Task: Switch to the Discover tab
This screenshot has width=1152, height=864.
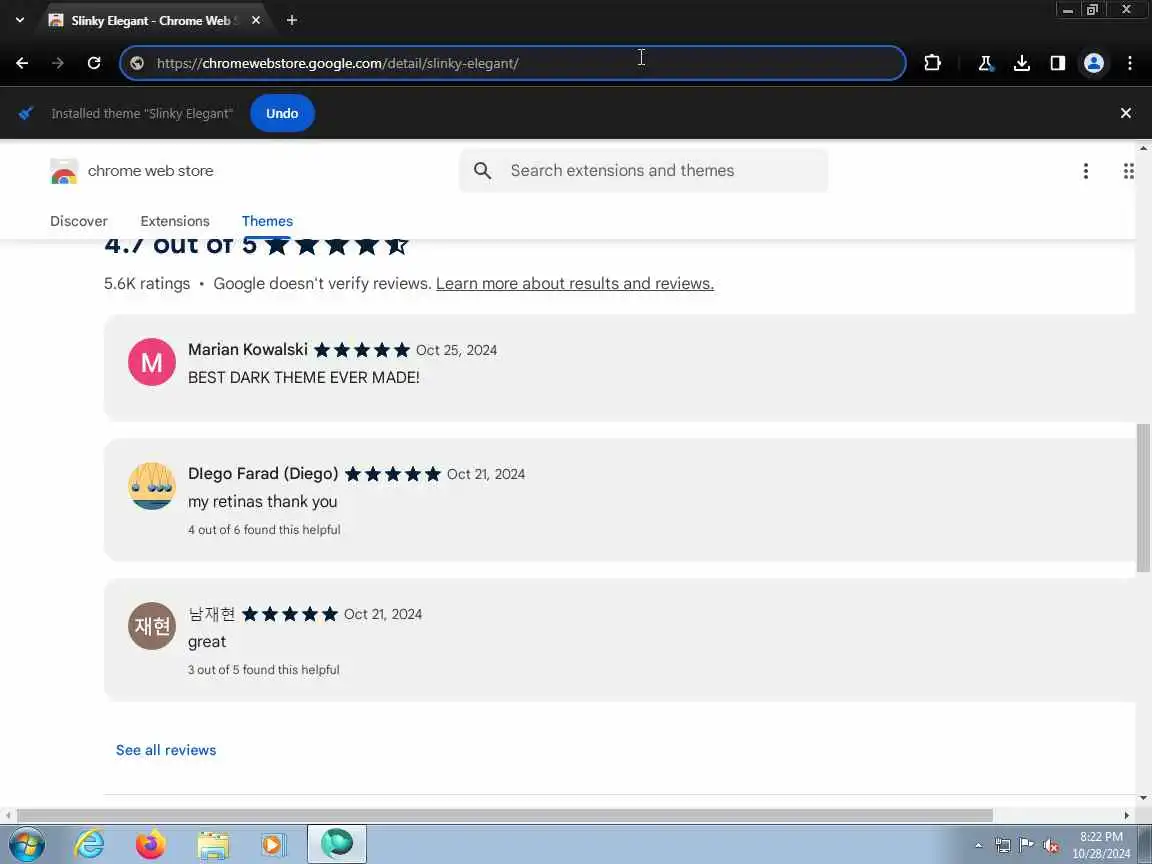Action: (79, 221)
